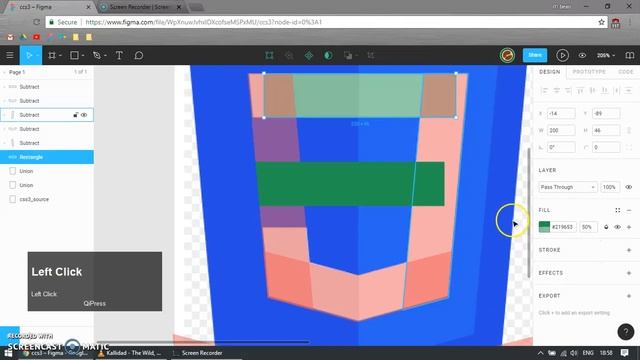Click the layer opacity 100% field

(x=610, y=187)
